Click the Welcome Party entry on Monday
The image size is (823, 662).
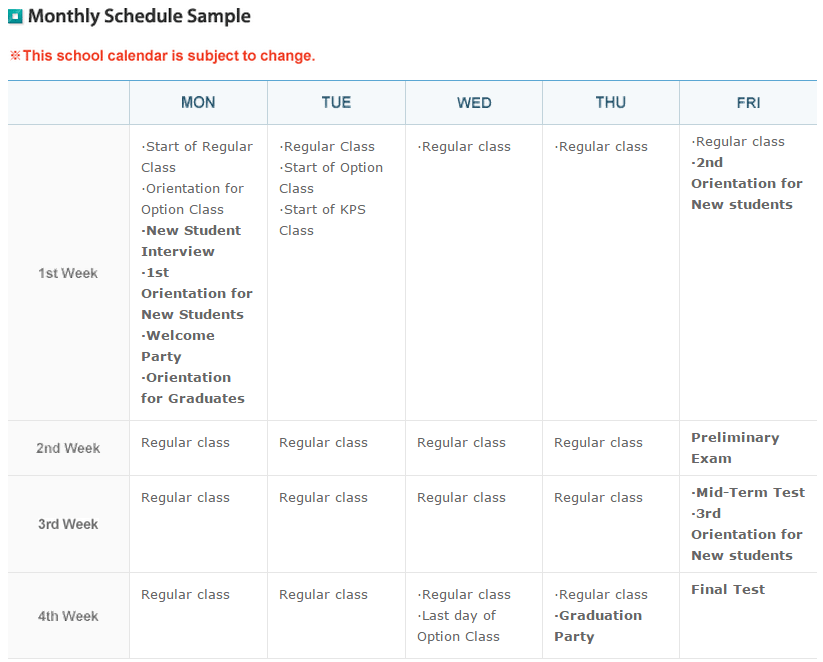click(178, 346)
